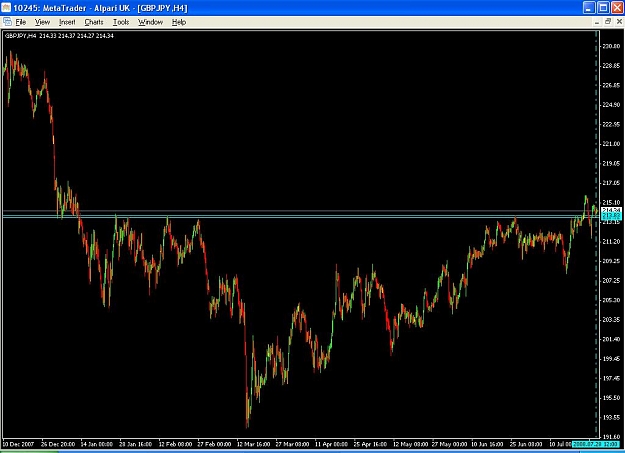Click the white current price tag 214.34
Screen dimensions: 625x453
tap(611, 210)
